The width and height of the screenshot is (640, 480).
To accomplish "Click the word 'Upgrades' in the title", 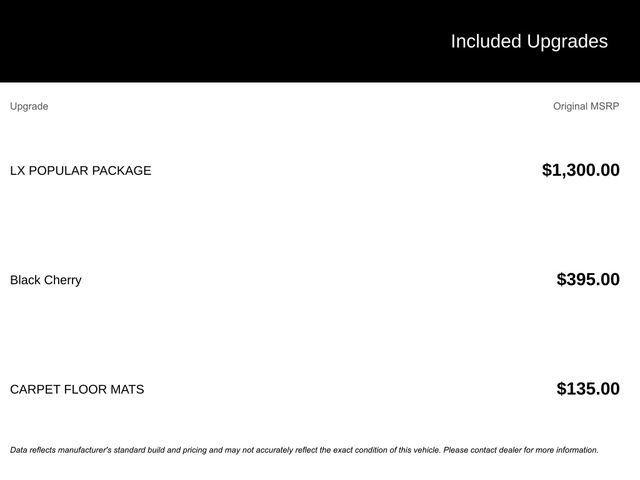I will coord(567,41).
